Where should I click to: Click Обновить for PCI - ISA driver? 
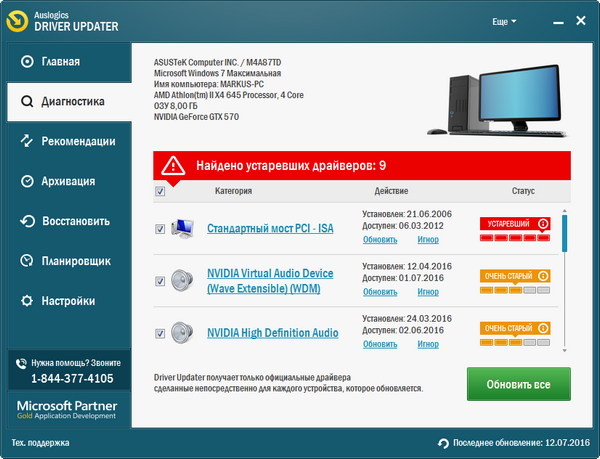(x=380, y=239)
